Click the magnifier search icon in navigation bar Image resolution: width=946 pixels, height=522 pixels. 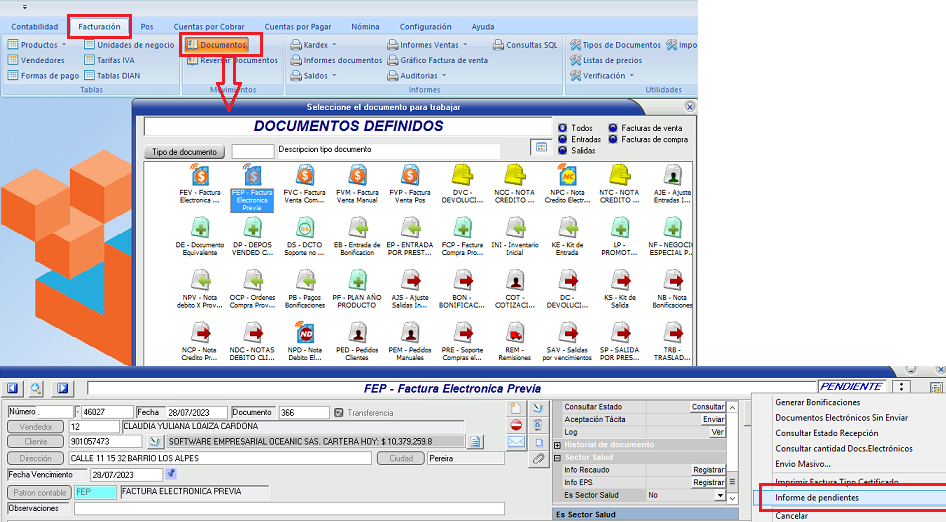coord(36,388)
